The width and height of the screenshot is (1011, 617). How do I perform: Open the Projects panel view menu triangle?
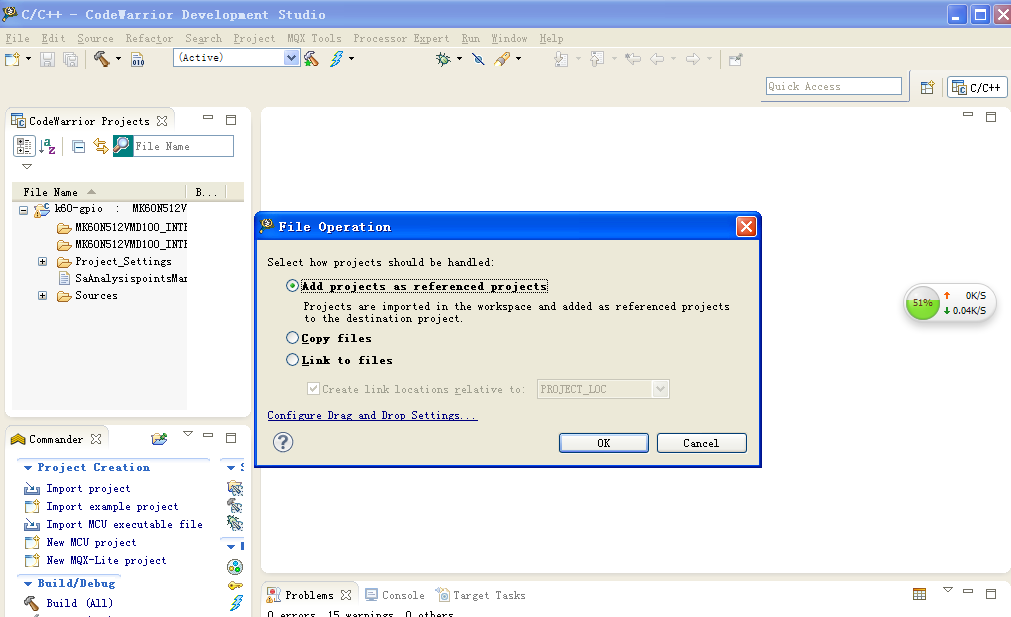[26, 166]
